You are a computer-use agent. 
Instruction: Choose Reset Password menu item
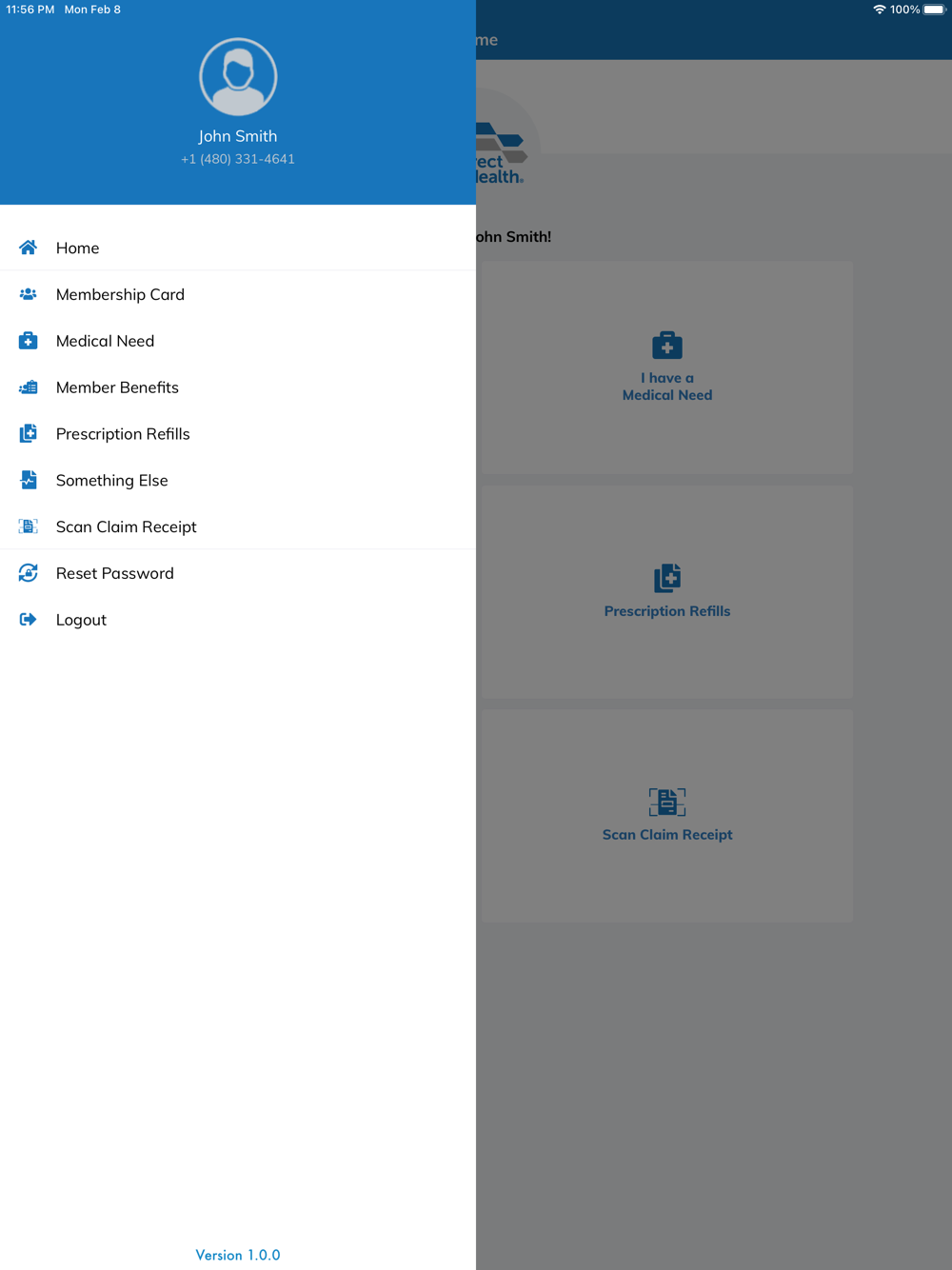pyautogui.click(x=238, y=573)
